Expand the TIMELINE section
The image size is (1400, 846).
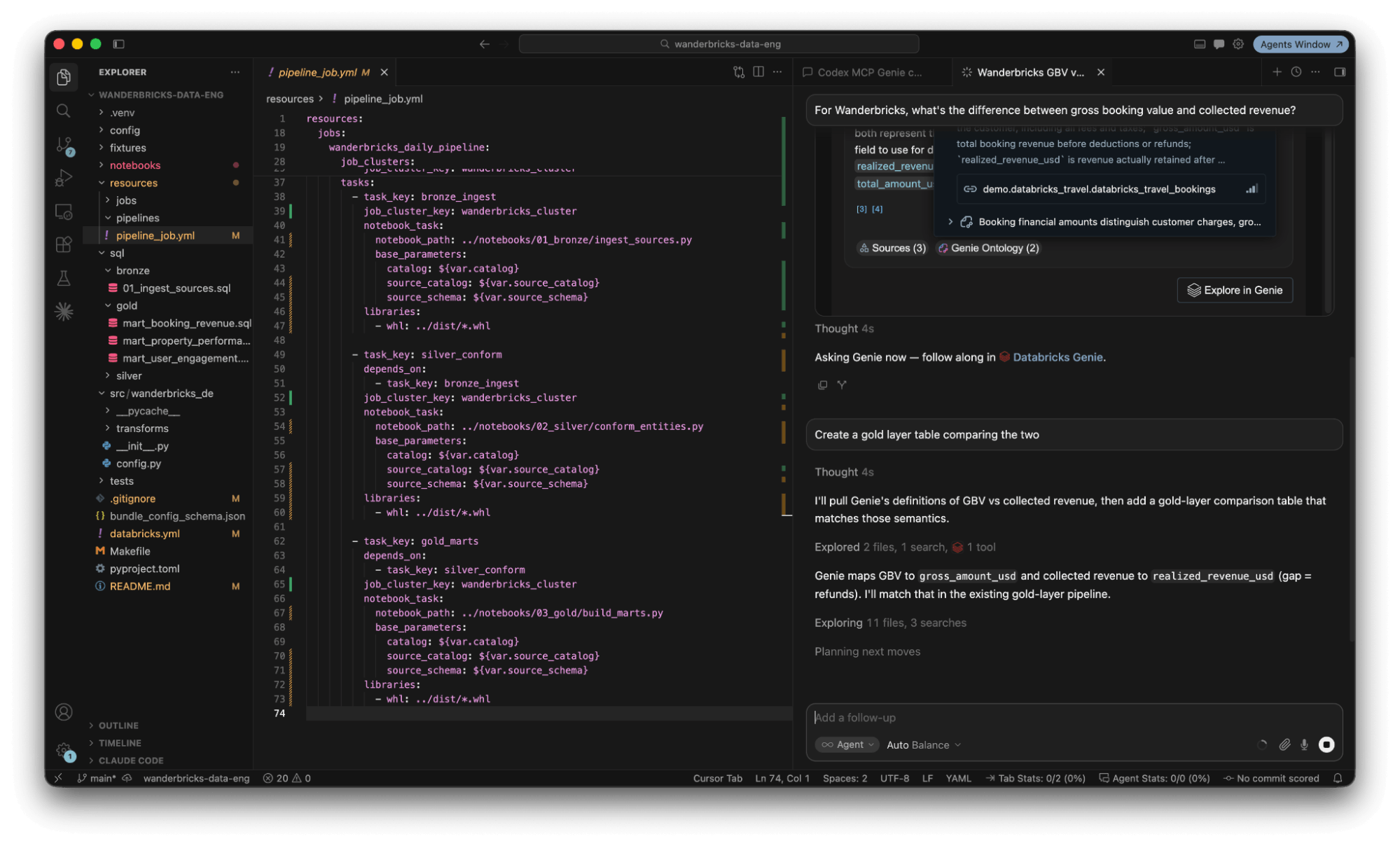[120, 743]
